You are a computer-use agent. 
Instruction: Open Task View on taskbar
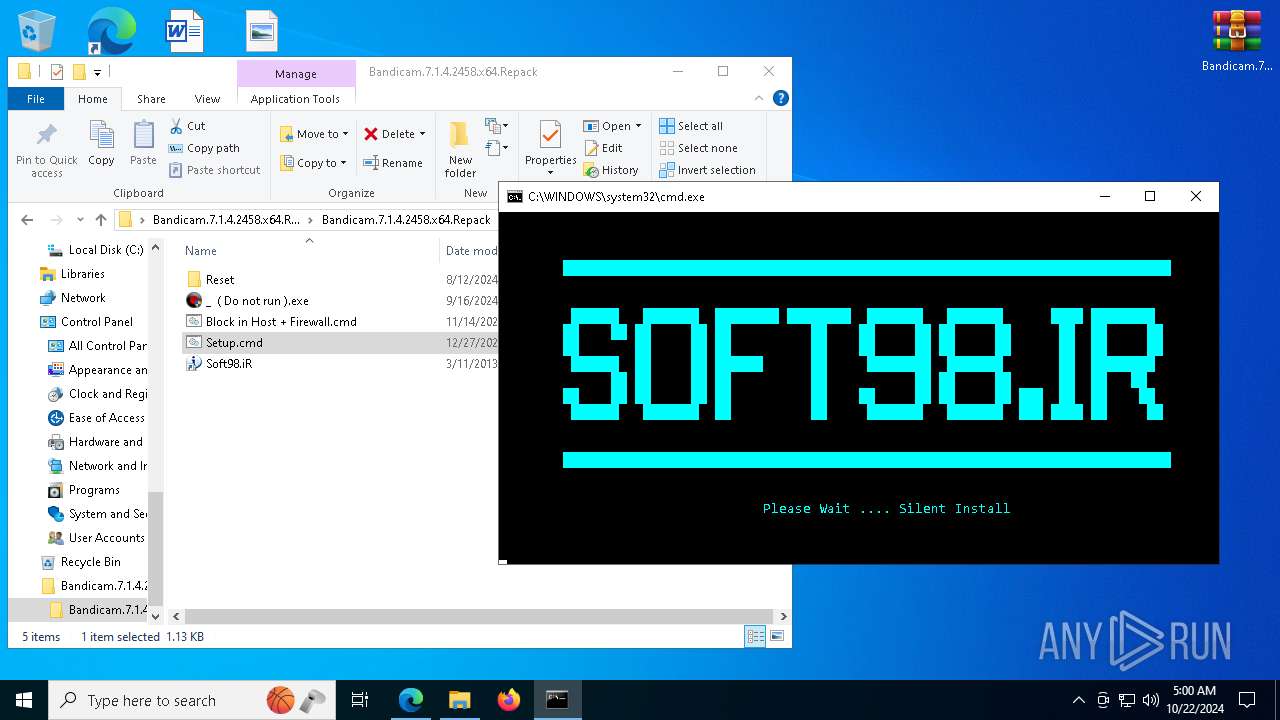point(360,700)
